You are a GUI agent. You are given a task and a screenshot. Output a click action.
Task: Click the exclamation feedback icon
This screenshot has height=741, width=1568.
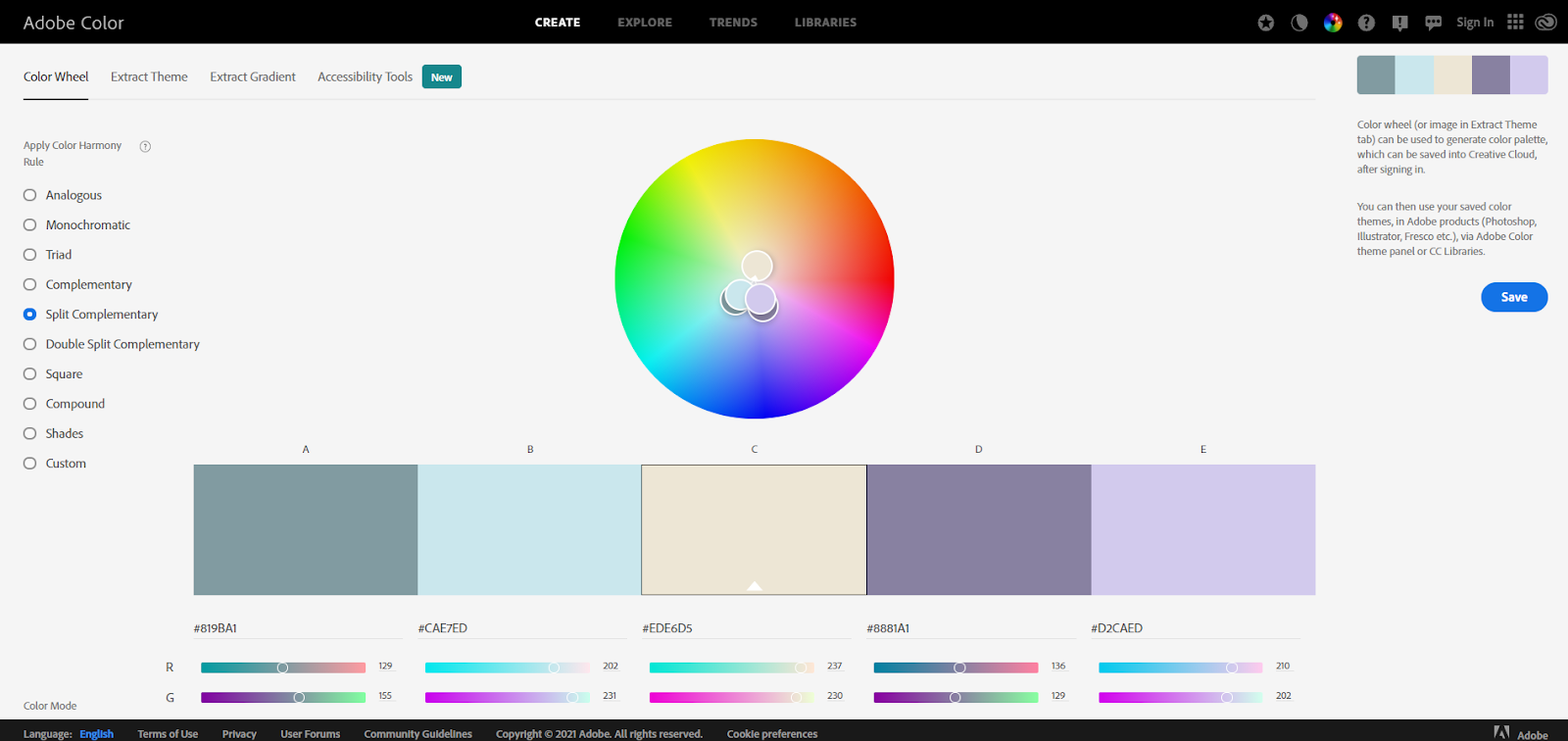(1399, 23)
